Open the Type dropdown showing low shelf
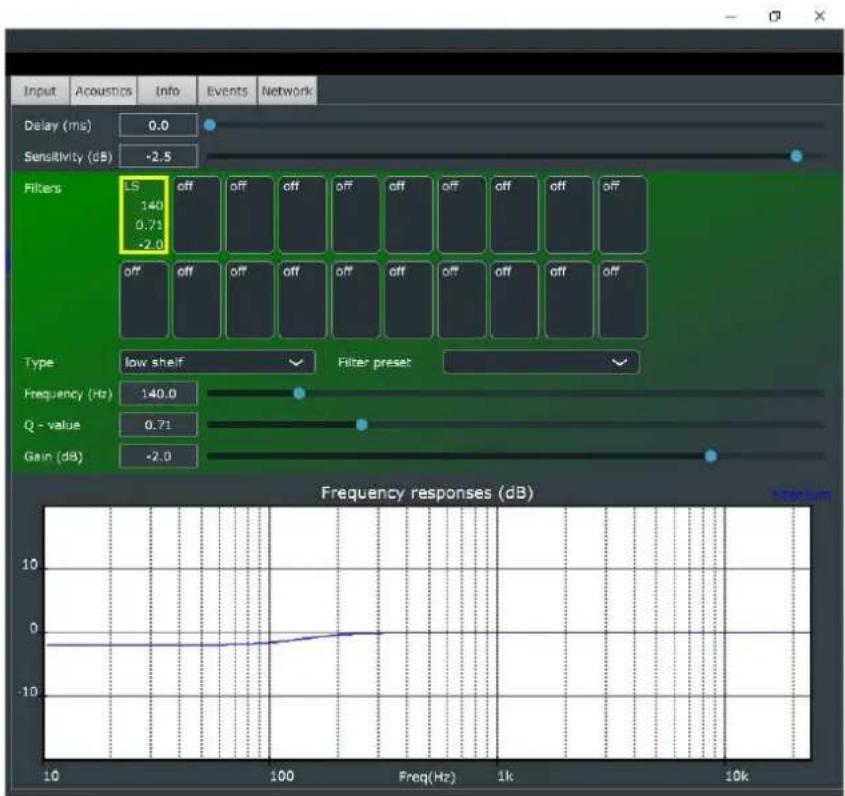The width and height of the screenshot is (845, 796). (217, 362)
